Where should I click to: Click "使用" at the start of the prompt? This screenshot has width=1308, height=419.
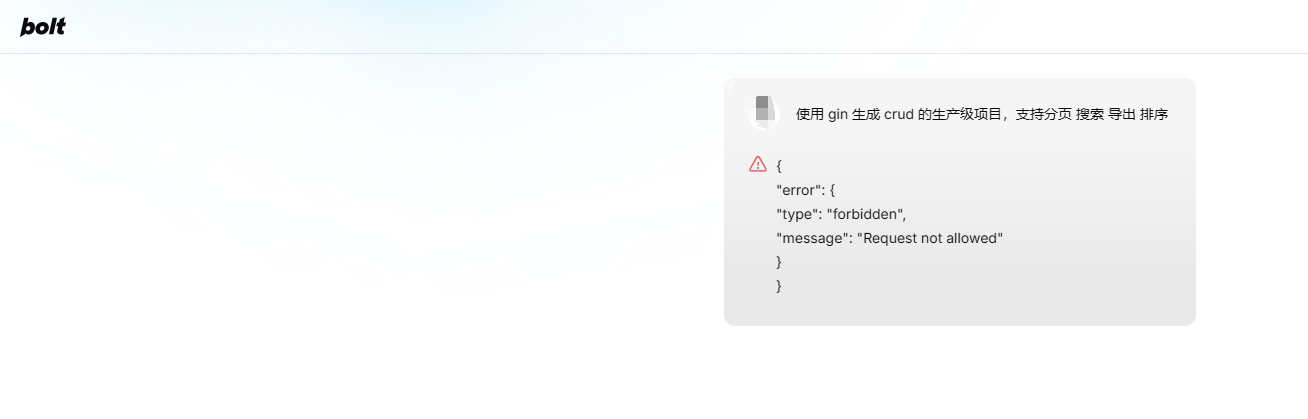810,114
